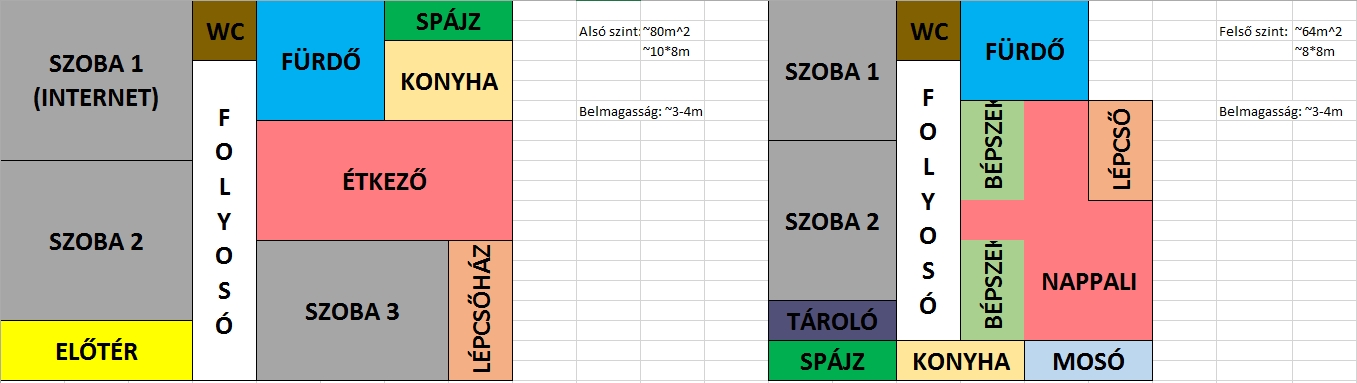Image resolution: width=1357 pixels, height=383 pixels.
Task: Click the red NAPPALI area
Action: pos(1088,281)
